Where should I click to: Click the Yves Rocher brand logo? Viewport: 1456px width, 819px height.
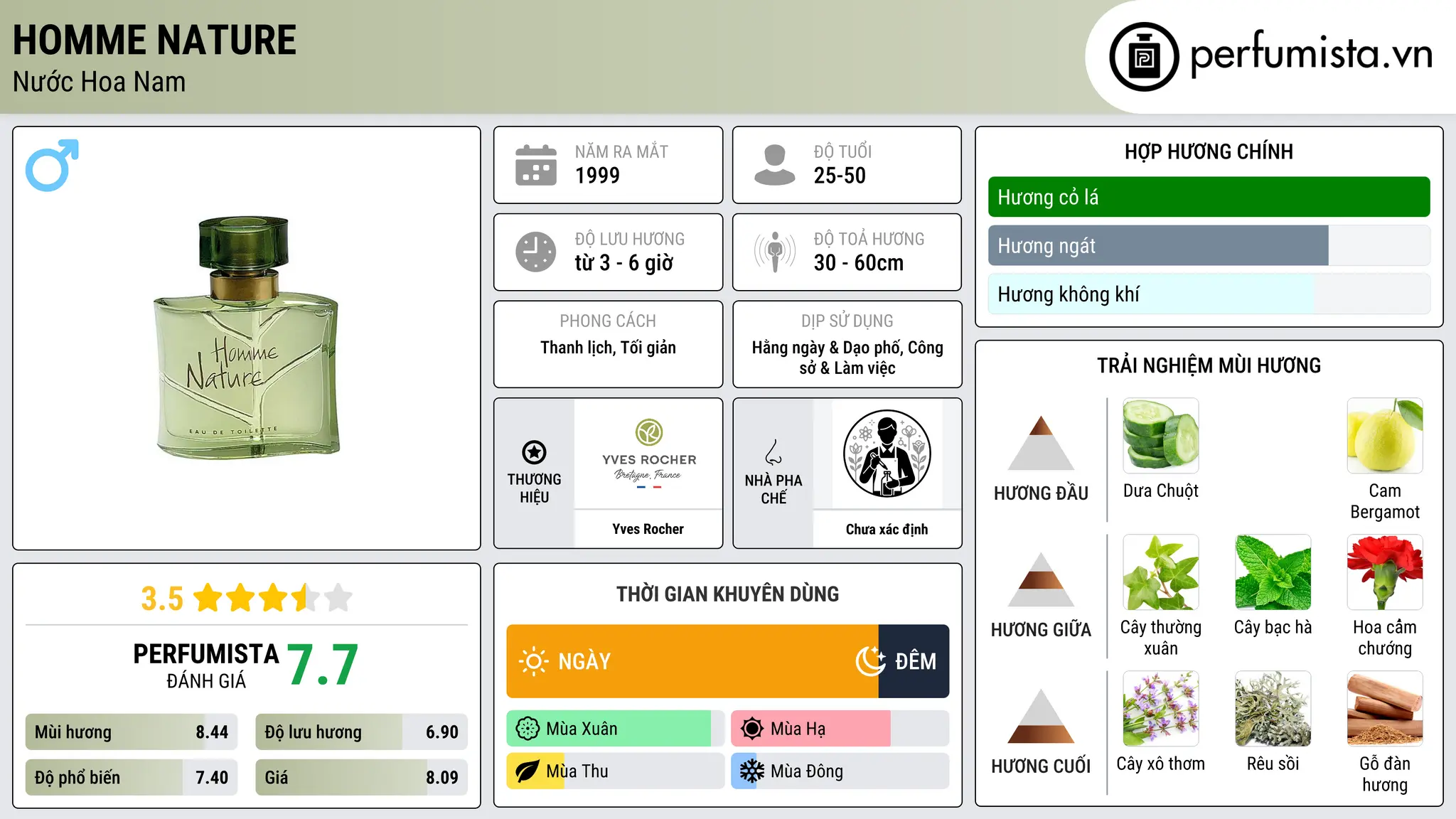(649, 454)
